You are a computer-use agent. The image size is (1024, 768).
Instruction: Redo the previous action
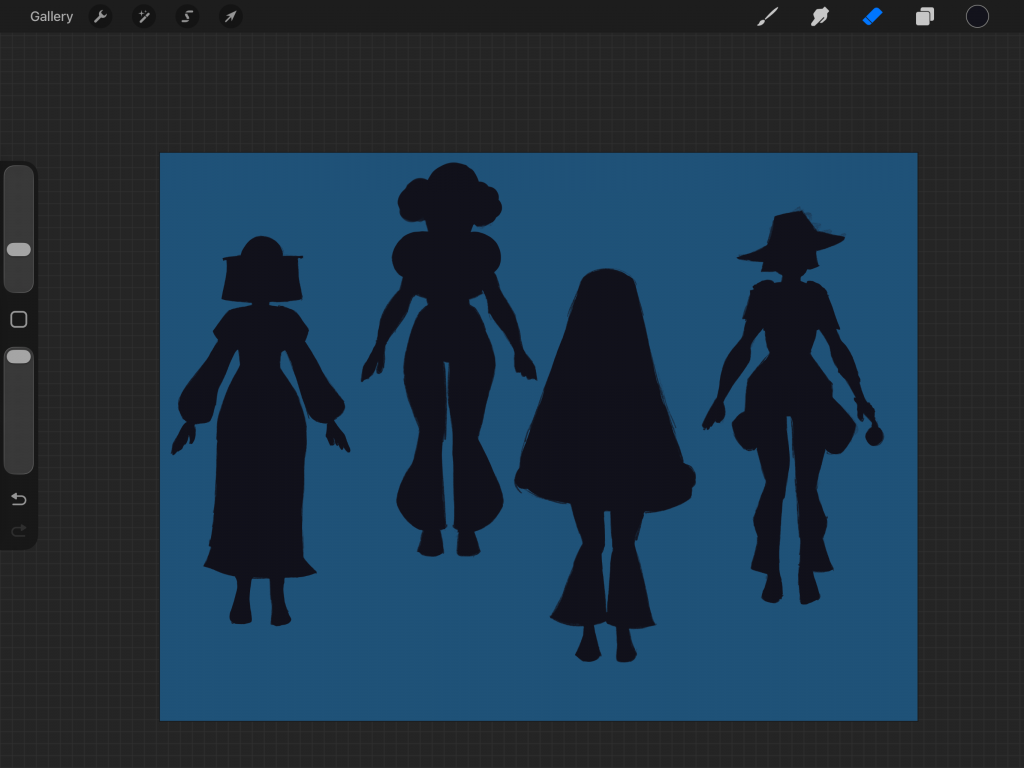(x=18, y=531)
